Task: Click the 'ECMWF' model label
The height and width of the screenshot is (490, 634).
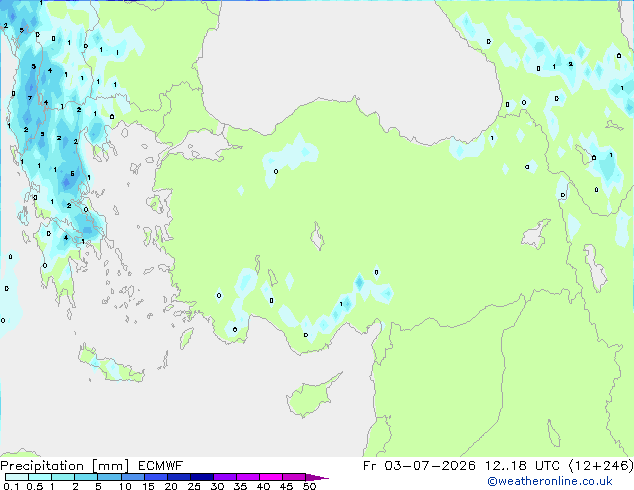Action: click(161, 466)
